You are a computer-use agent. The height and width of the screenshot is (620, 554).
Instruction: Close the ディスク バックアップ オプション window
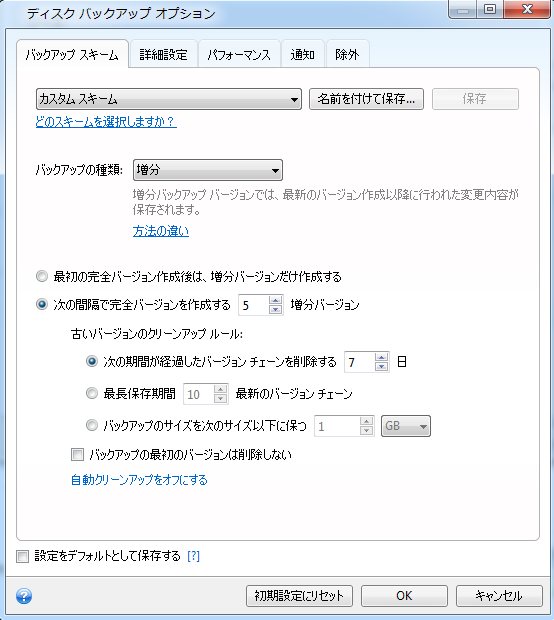[x=527, y=9]
